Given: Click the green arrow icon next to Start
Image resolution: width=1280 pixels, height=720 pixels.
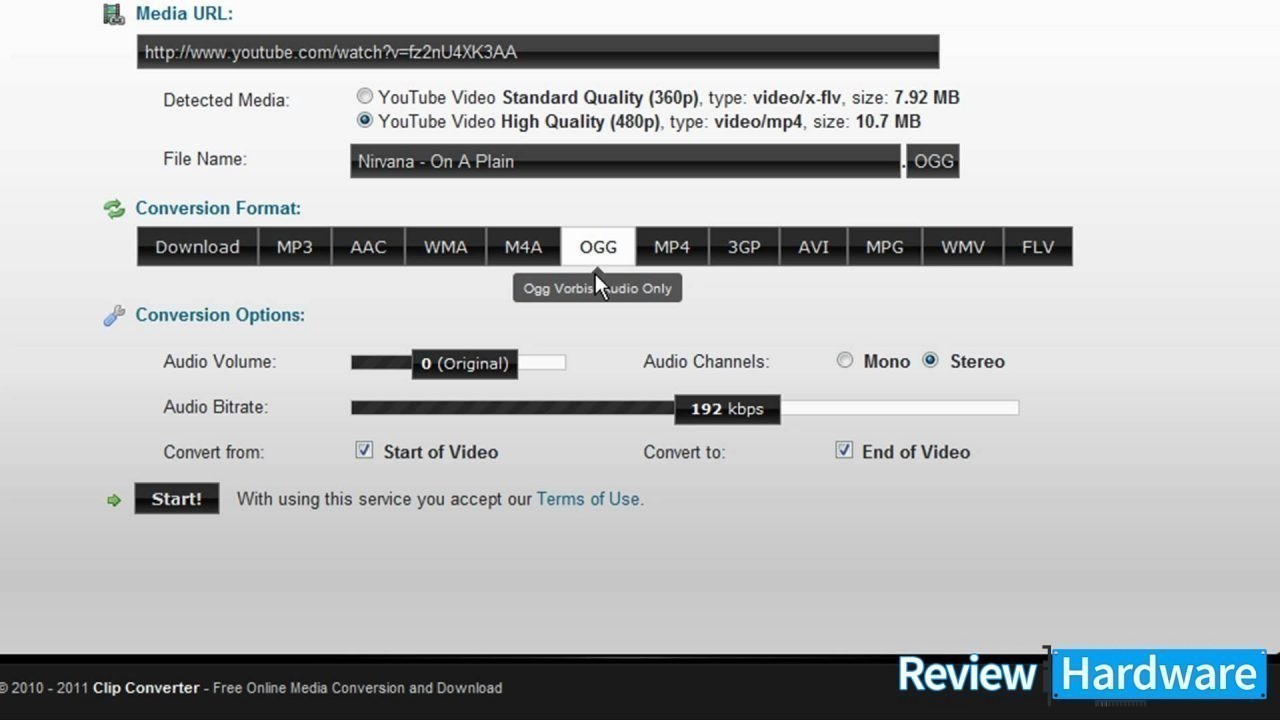Looking at the screenshot, I should 113,500.
